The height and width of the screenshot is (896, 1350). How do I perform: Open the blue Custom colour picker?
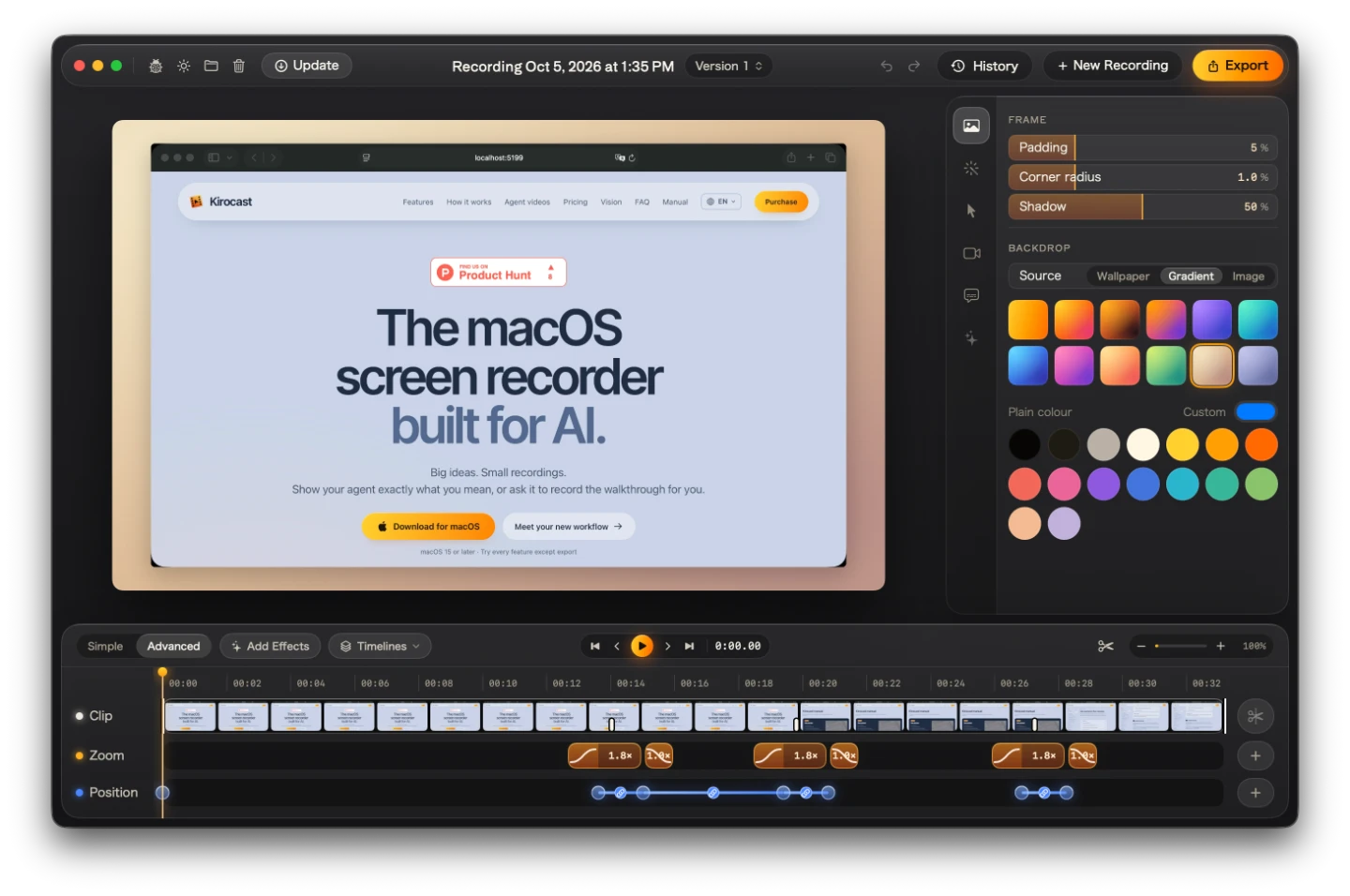(1255, 411)
